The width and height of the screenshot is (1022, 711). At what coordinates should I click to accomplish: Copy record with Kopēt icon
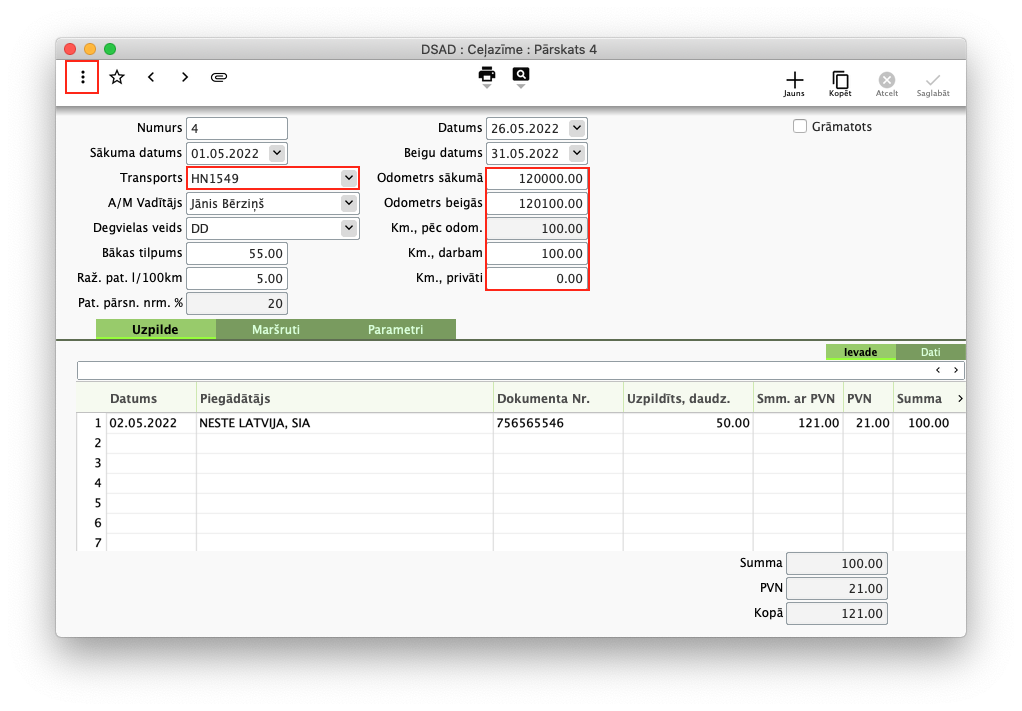(840, 82)
